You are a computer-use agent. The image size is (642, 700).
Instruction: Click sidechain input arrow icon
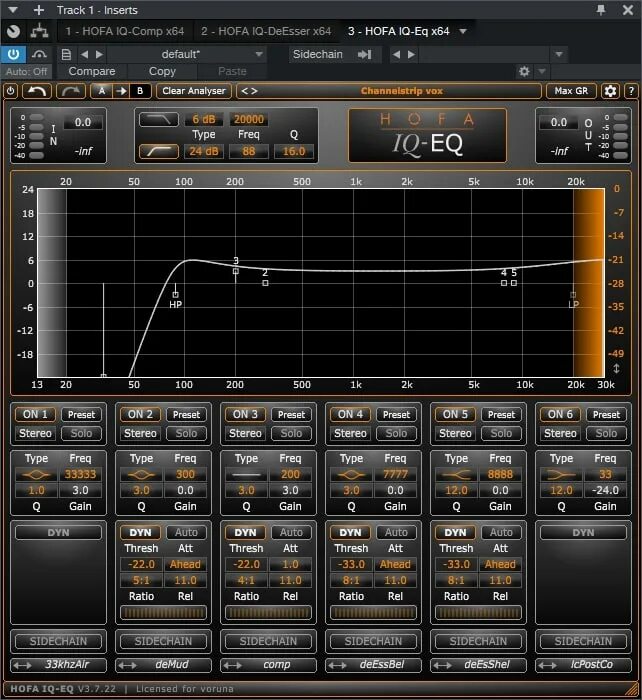[x=364, y=54]
